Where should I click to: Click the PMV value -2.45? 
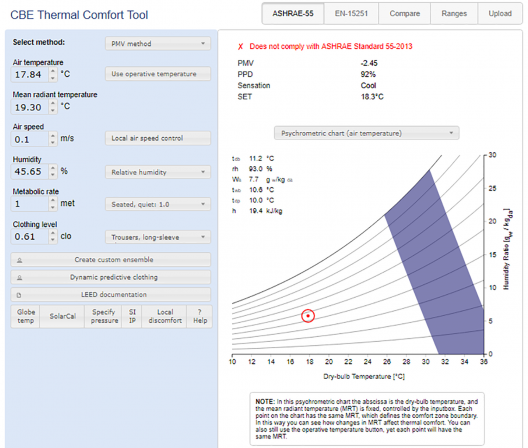(369, 63)
